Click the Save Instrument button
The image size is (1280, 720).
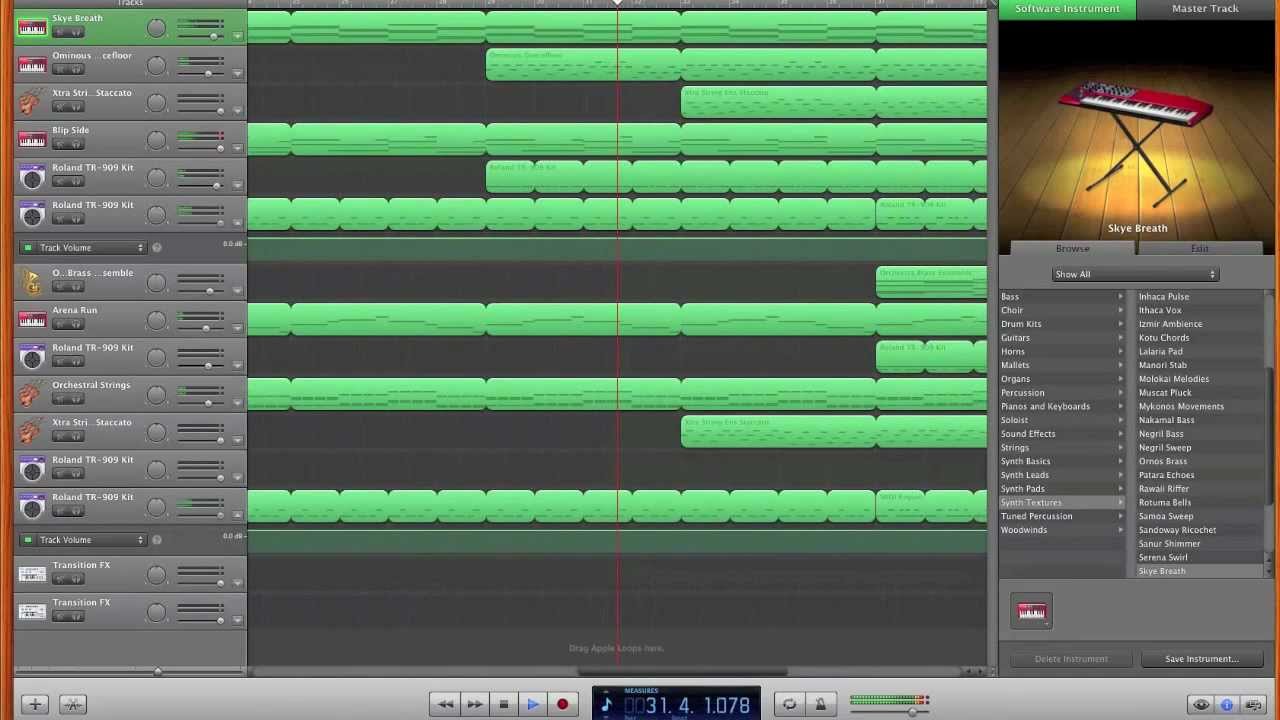pyautogui.click(x=1201, y=659)
